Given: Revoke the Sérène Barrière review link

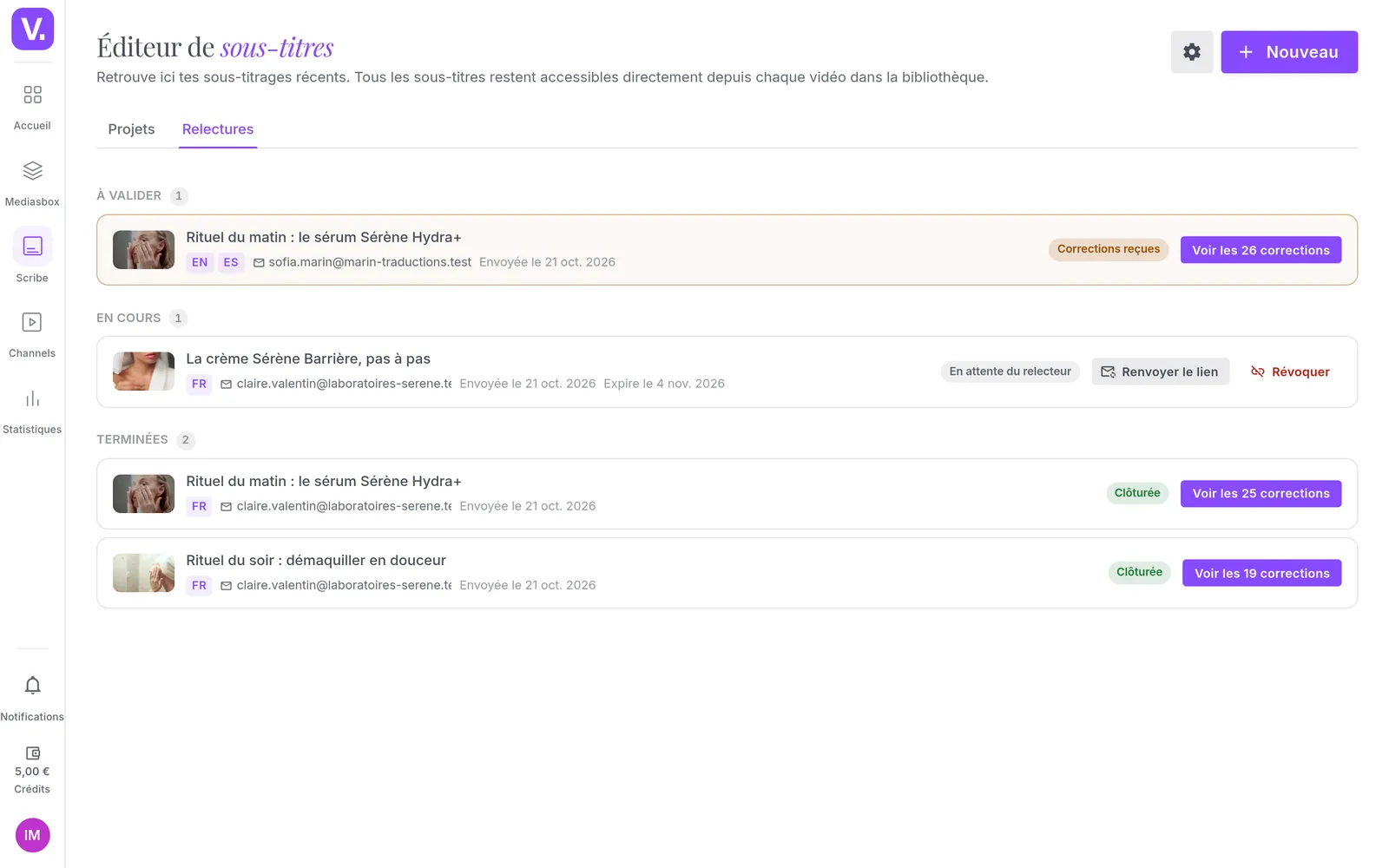Looking at the screenshot, I should pos(1289,372).
